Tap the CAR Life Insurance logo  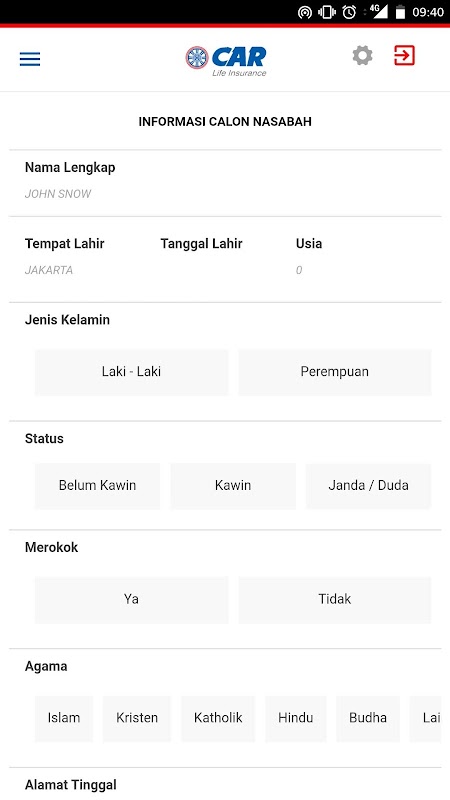[226, 61]
